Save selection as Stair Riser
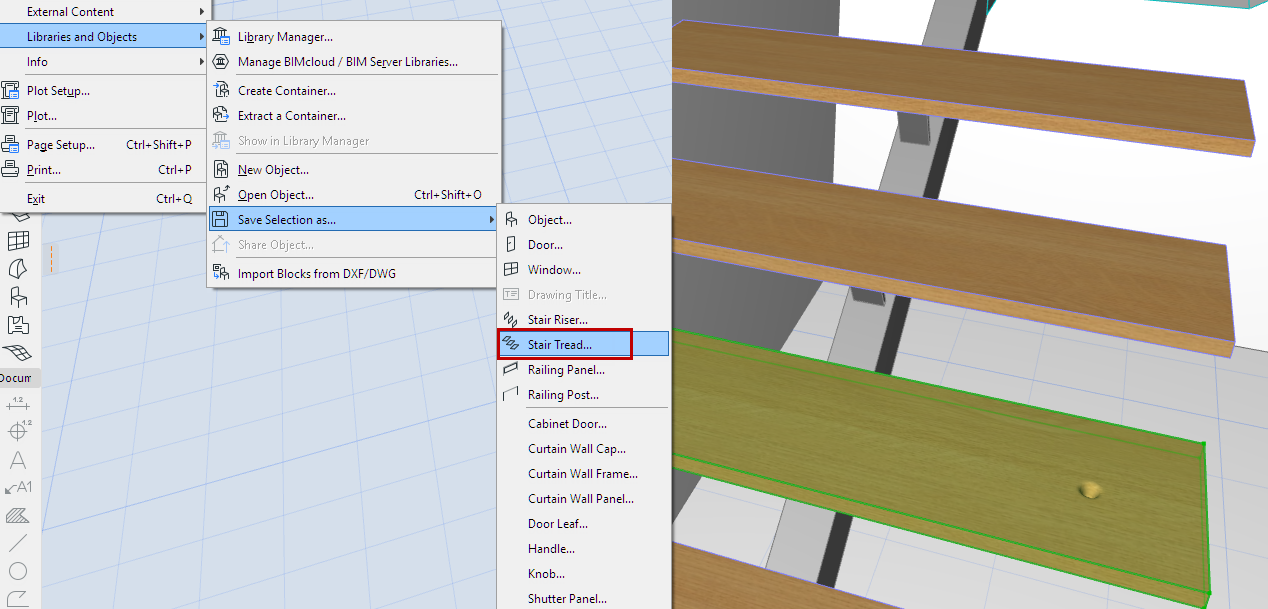Screen dimensions: 1268x609 tap(583, 320)
